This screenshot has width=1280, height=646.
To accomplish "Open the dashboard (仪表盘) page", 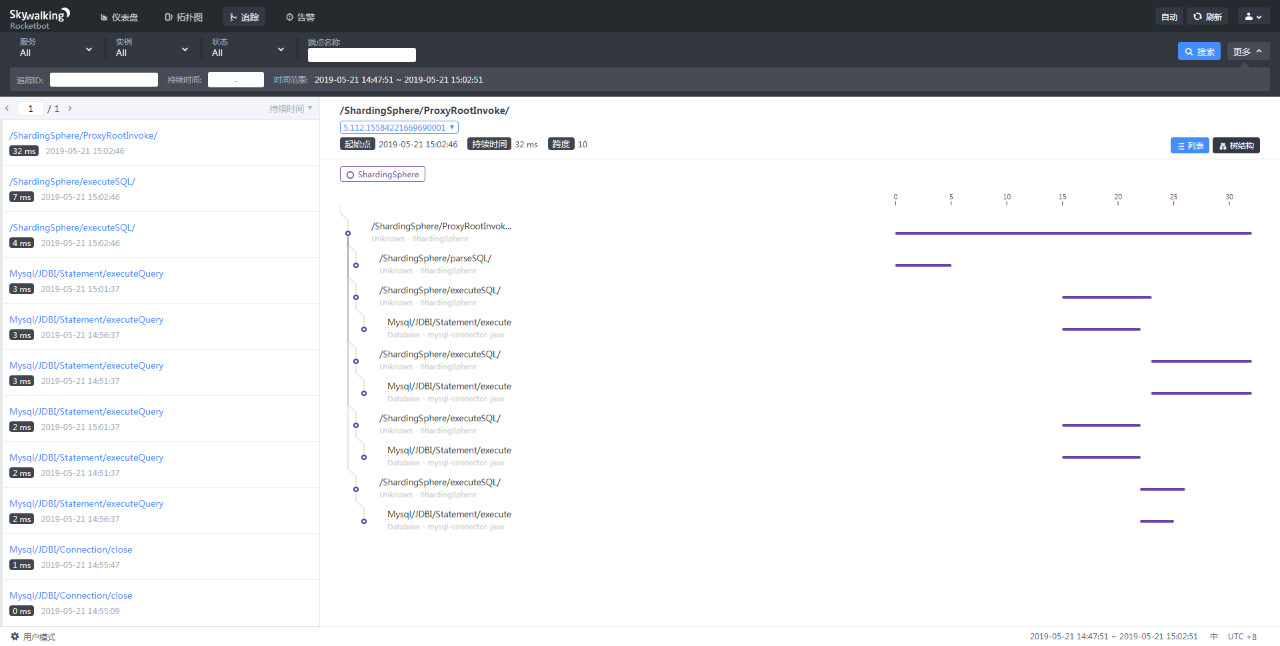I will pyautogui.click(x=119, y=17).
